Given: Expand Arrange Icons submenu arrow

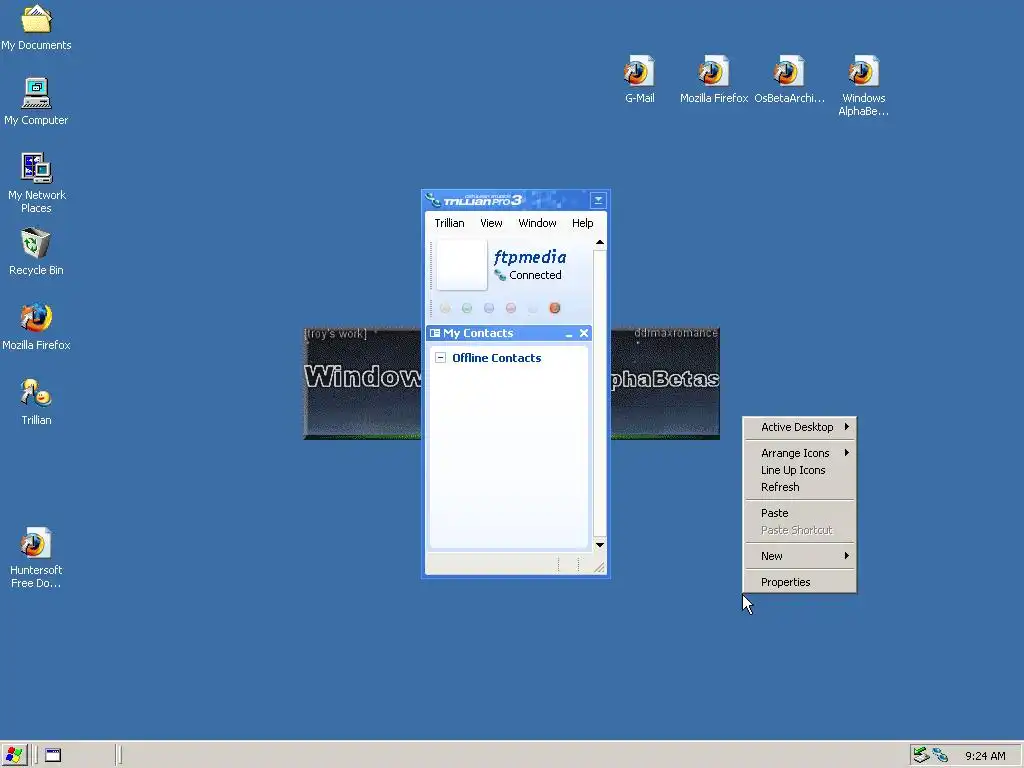Looking at the screenshot, I should [846, 453].
